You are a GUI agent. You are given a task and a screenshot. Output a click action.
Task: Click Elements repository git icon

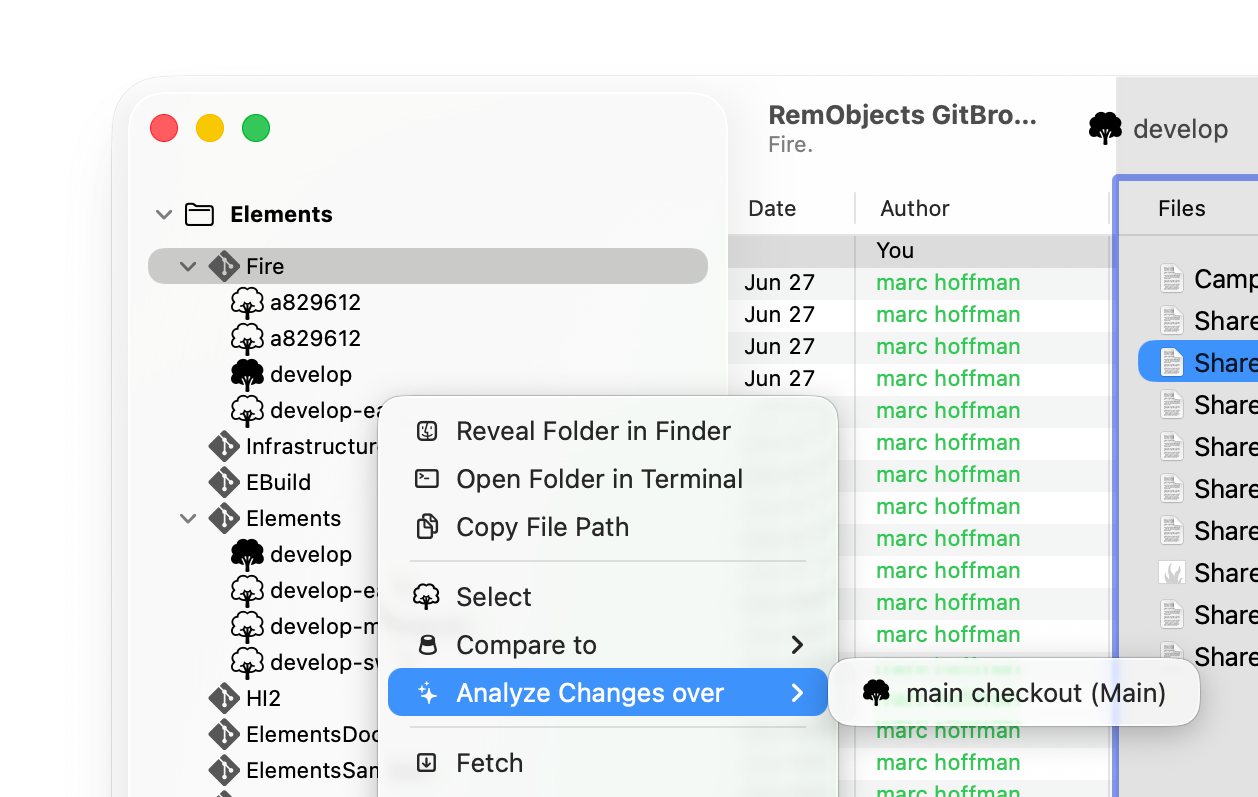pyautogui.click(x=224, y=518)
